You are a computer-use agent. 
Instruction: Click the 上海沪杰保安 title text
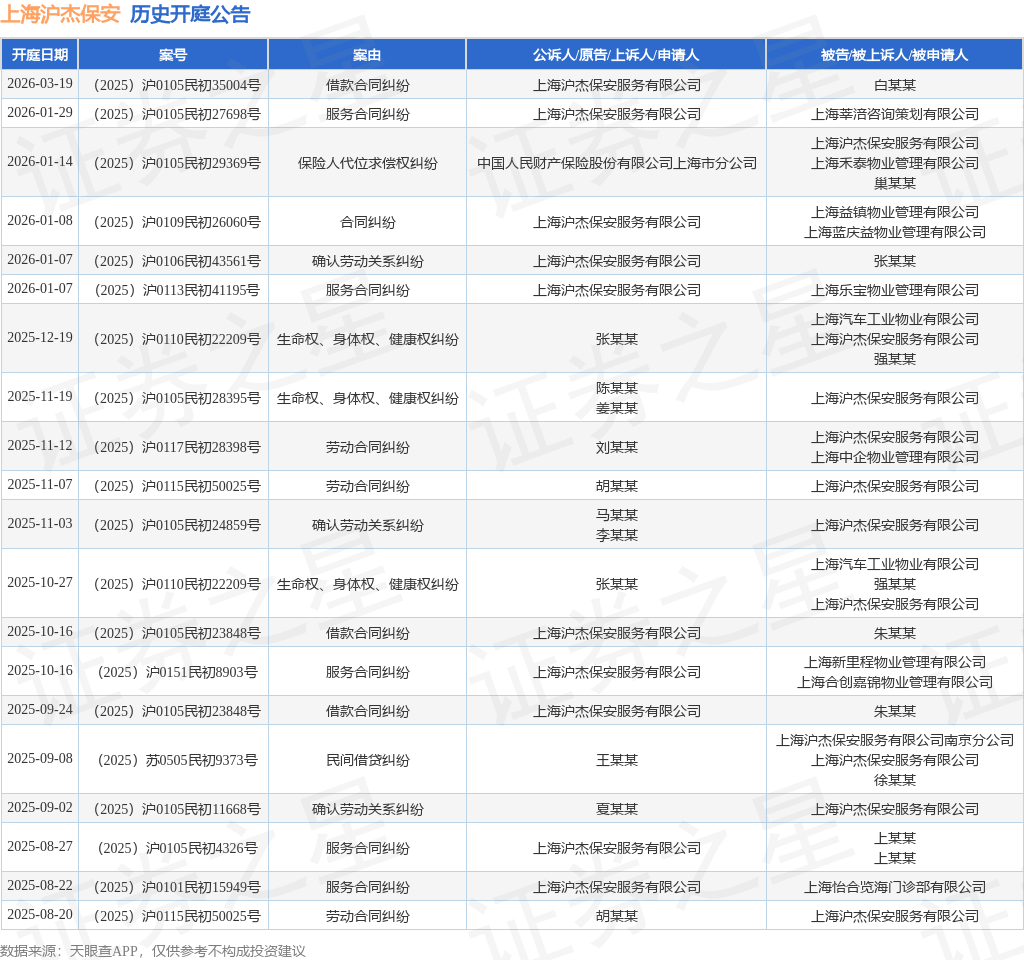tap(60, 14)
